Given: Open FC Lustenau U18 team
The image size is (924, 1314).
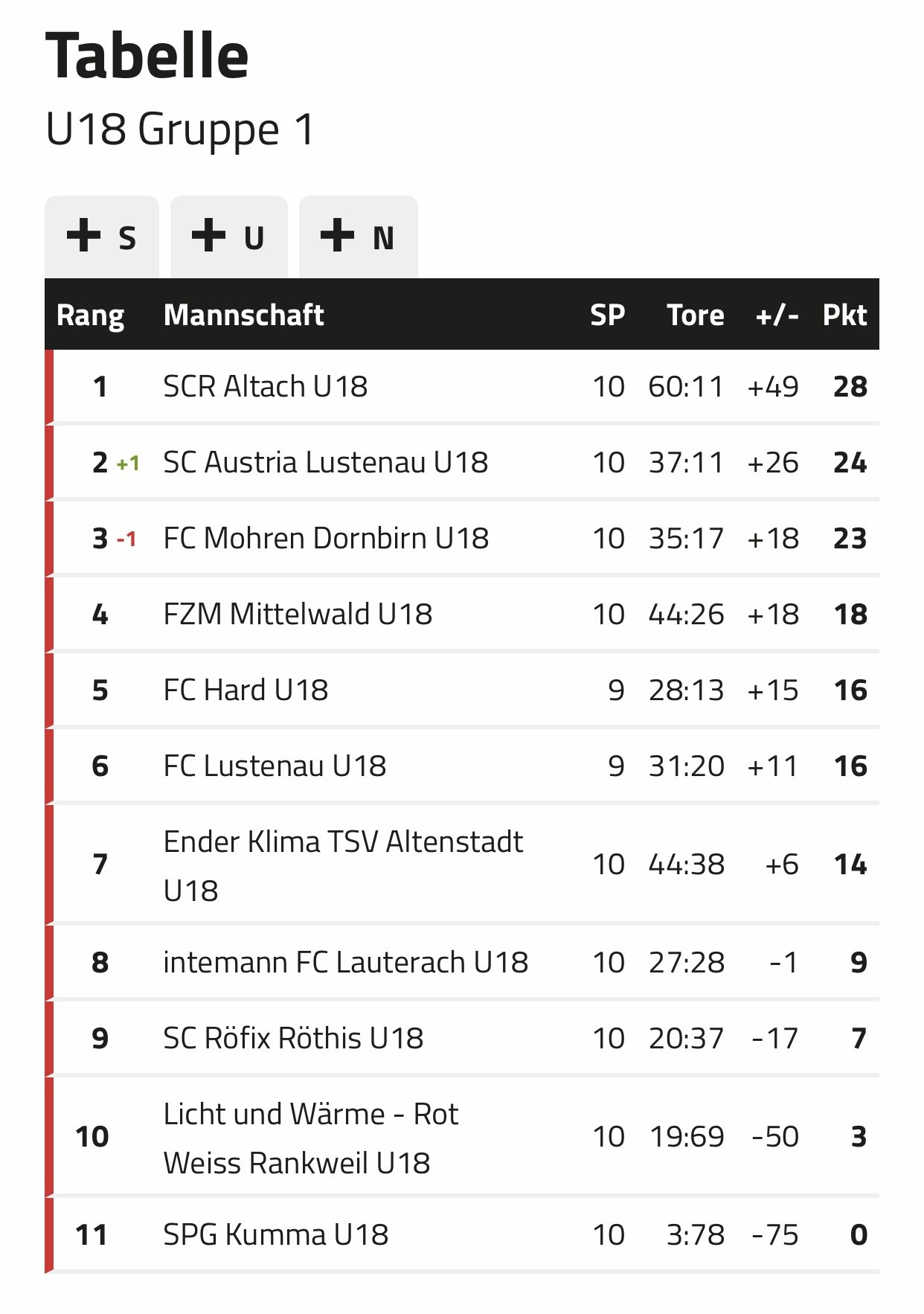Looking at the screenshot, I should tap(275, 766).
